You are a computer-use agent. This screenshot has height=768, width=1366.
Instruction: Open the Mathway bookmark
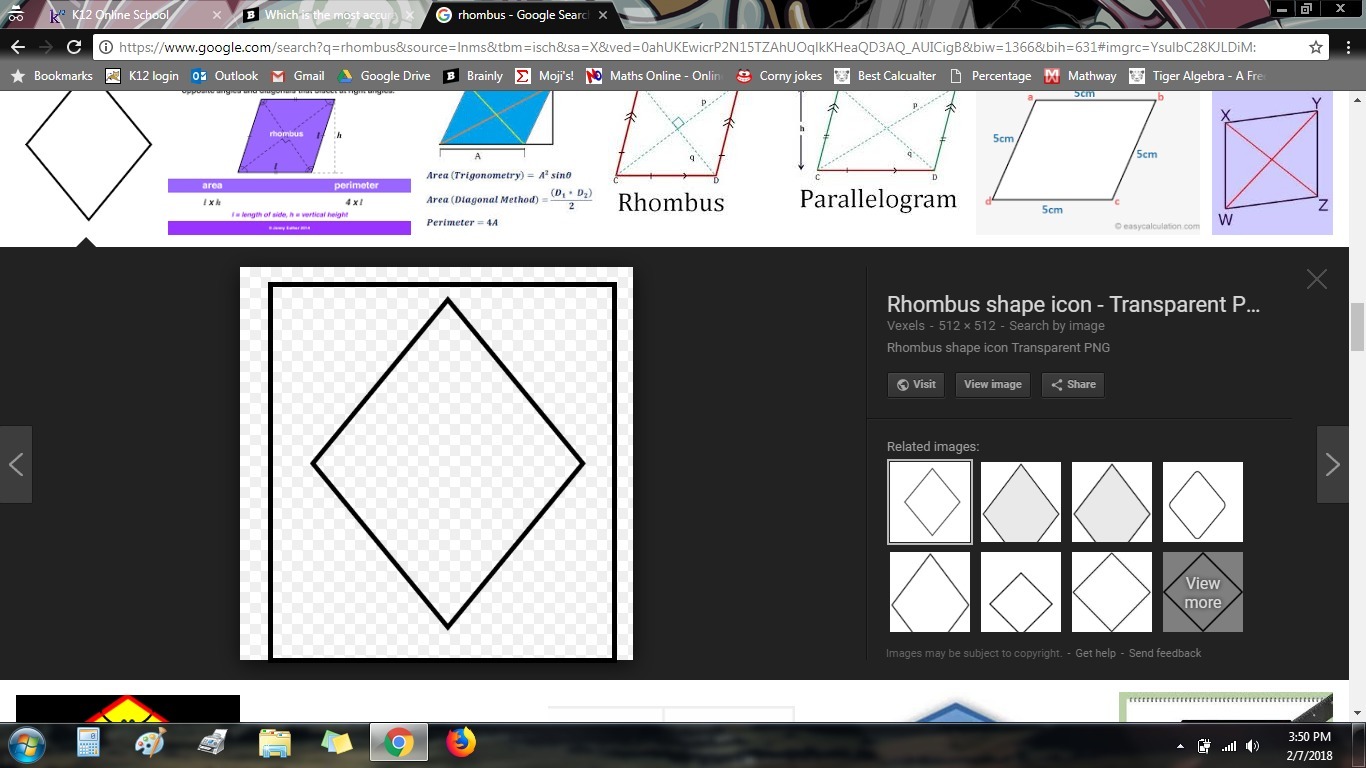click(x=1080, y=76)
